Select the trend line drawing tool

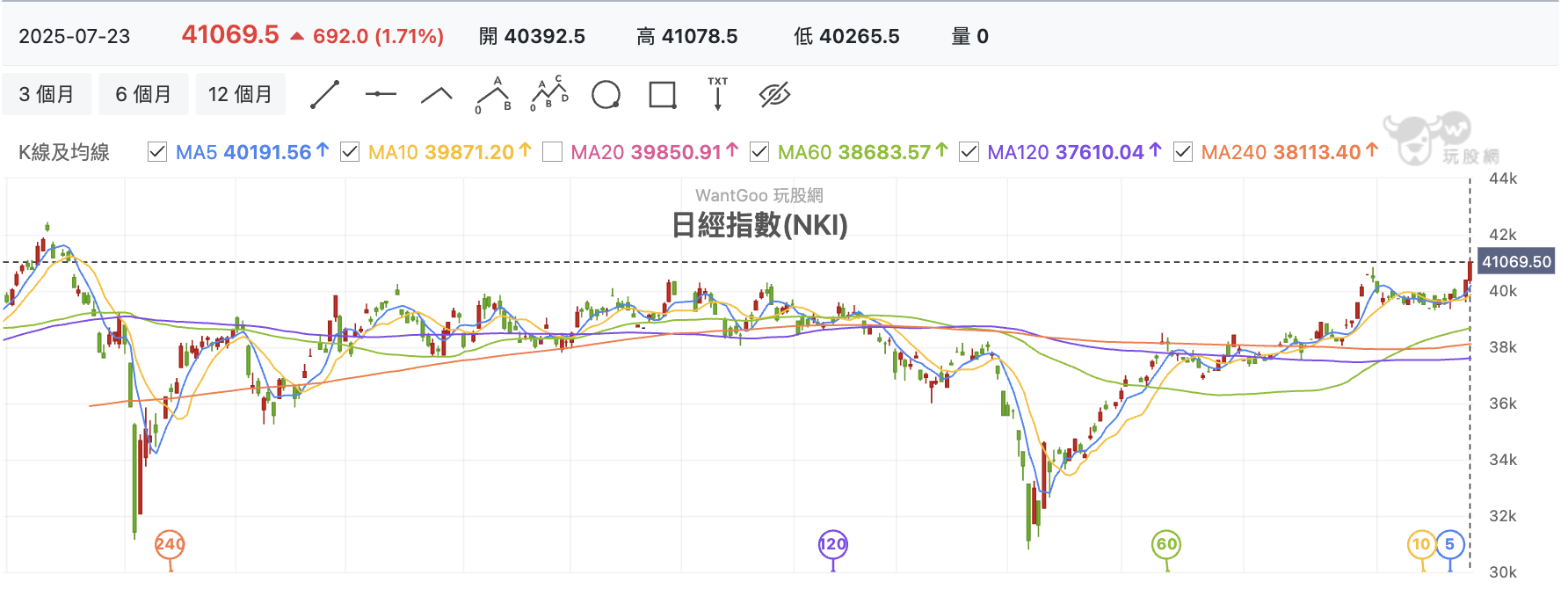[x=324, y=95]
